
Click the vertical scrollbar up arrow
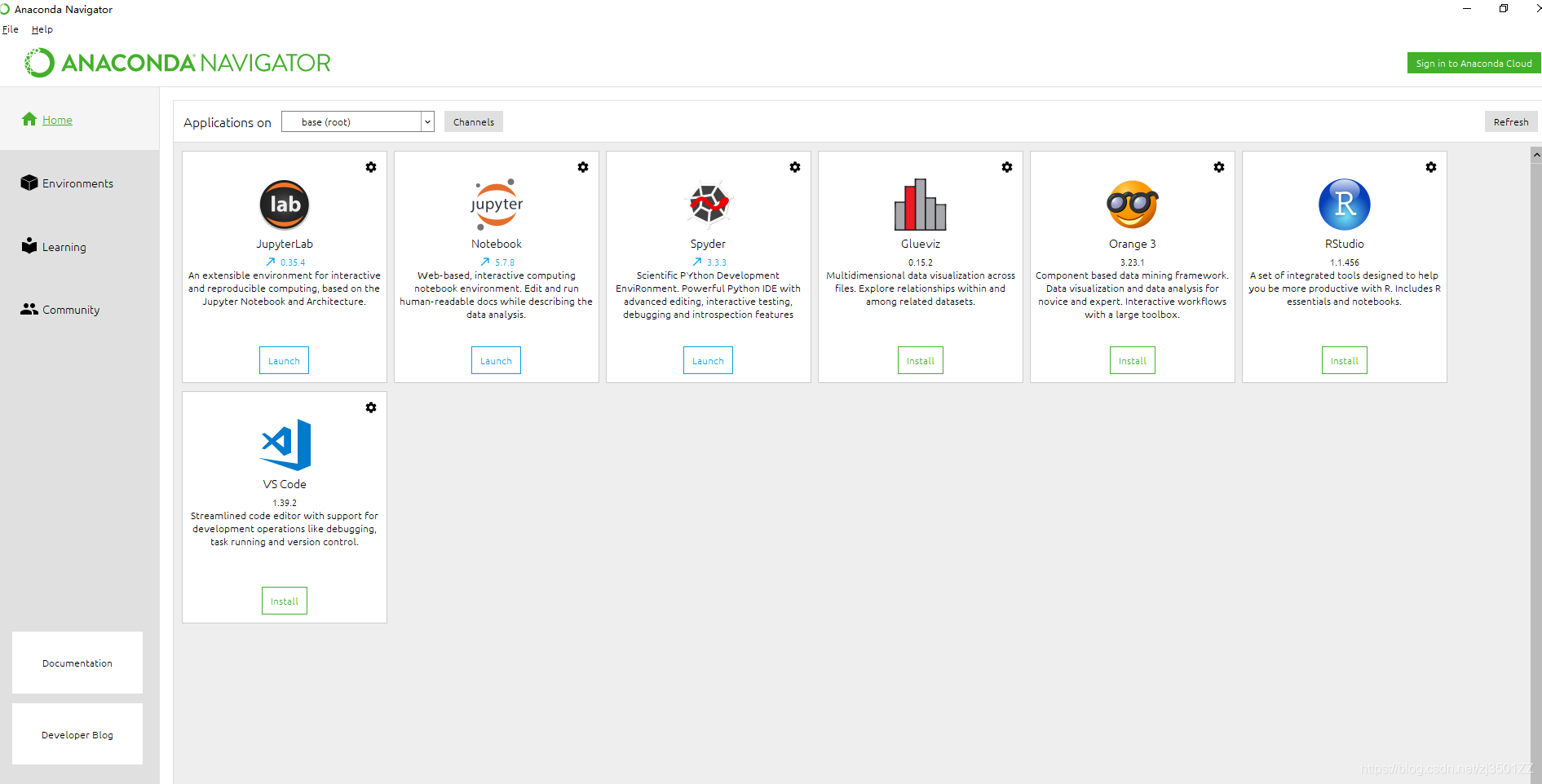[x=1536, y=154]
